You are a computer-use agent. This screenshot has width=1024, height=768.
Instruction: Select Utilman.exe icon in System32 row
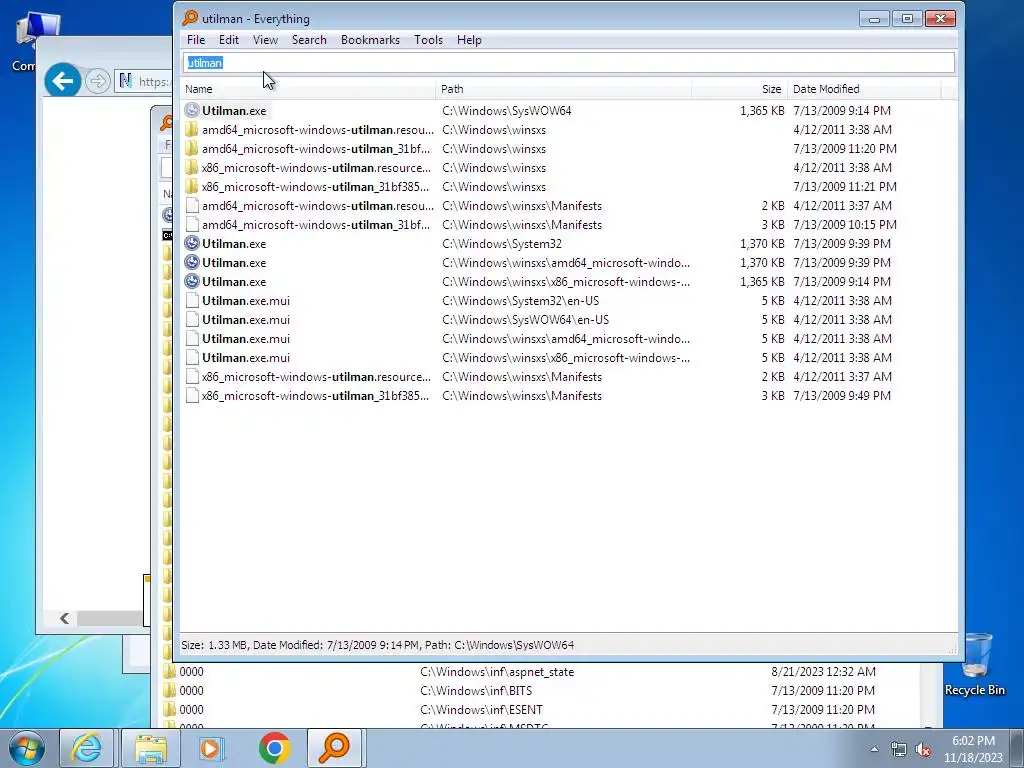tap(191, 244)
